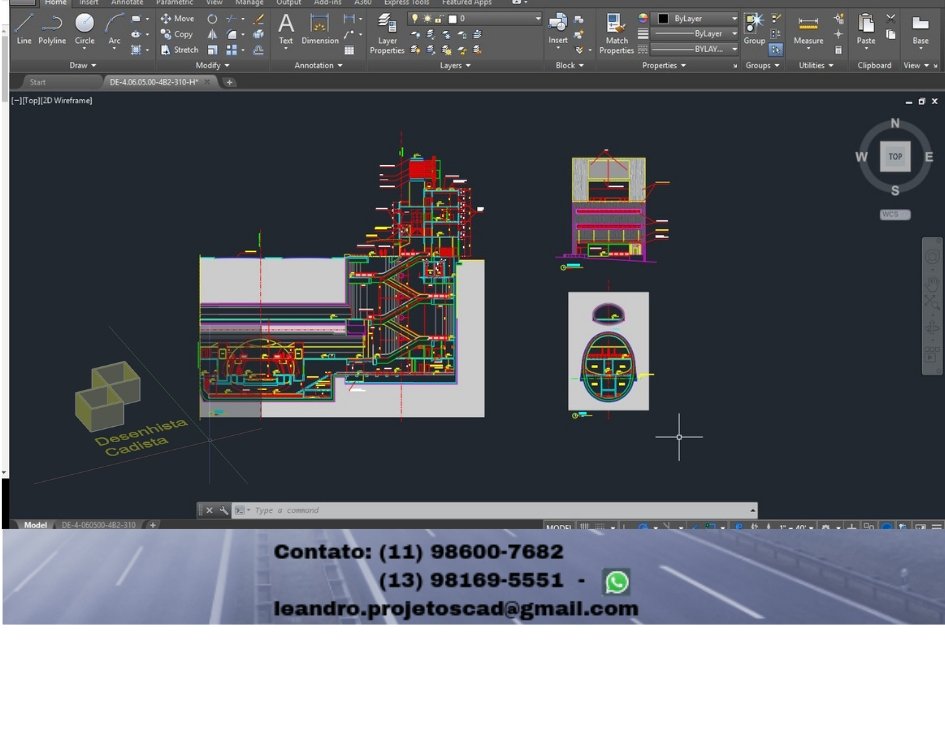Close the command line with X button
945x756 pixels.
[209, 510]
